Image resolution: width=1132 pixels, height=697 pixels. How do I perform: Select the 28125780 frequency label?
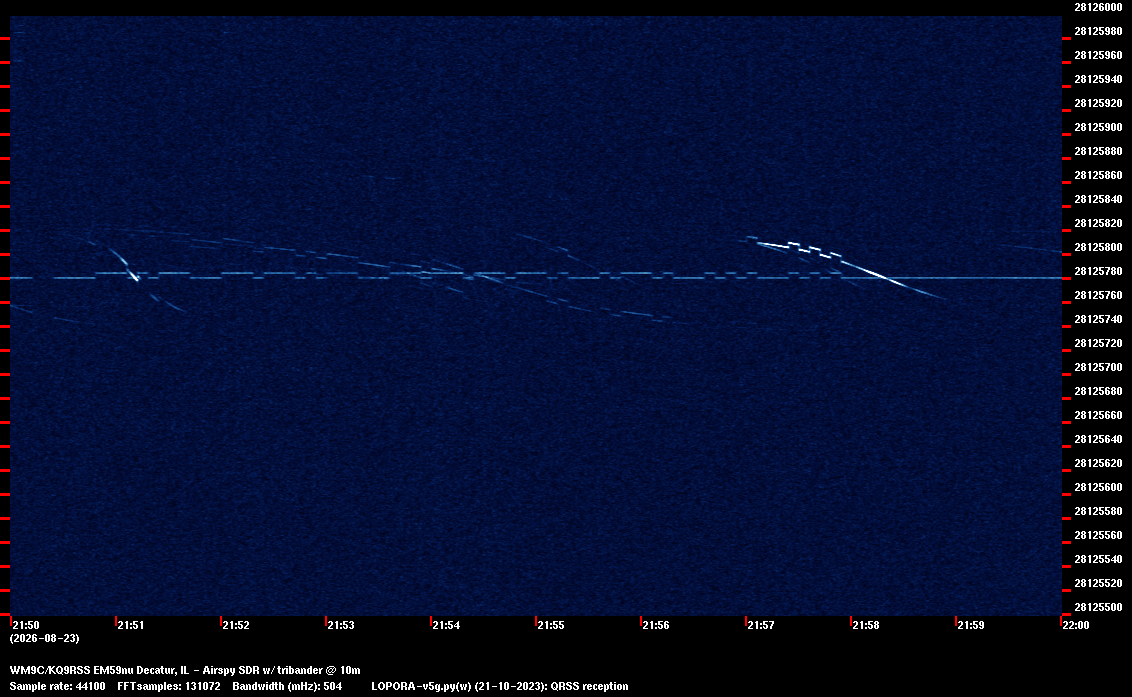pyautogui.click(x=1098, y=271)
